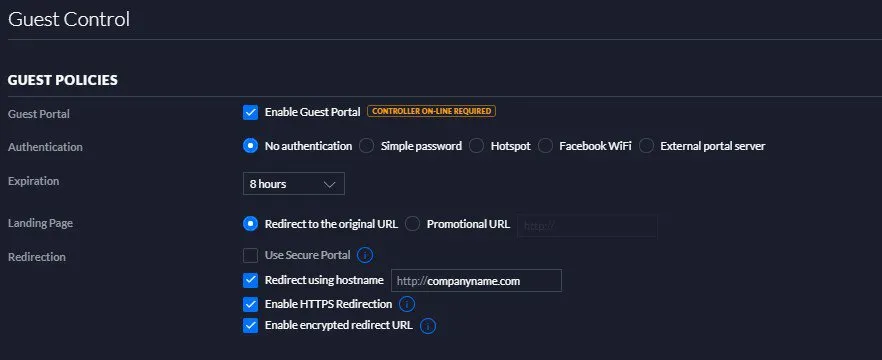The height and width of the screenshot is (360, 882).
Task: Disable Redirect using hostname checkbox
Action: point(250,280)
